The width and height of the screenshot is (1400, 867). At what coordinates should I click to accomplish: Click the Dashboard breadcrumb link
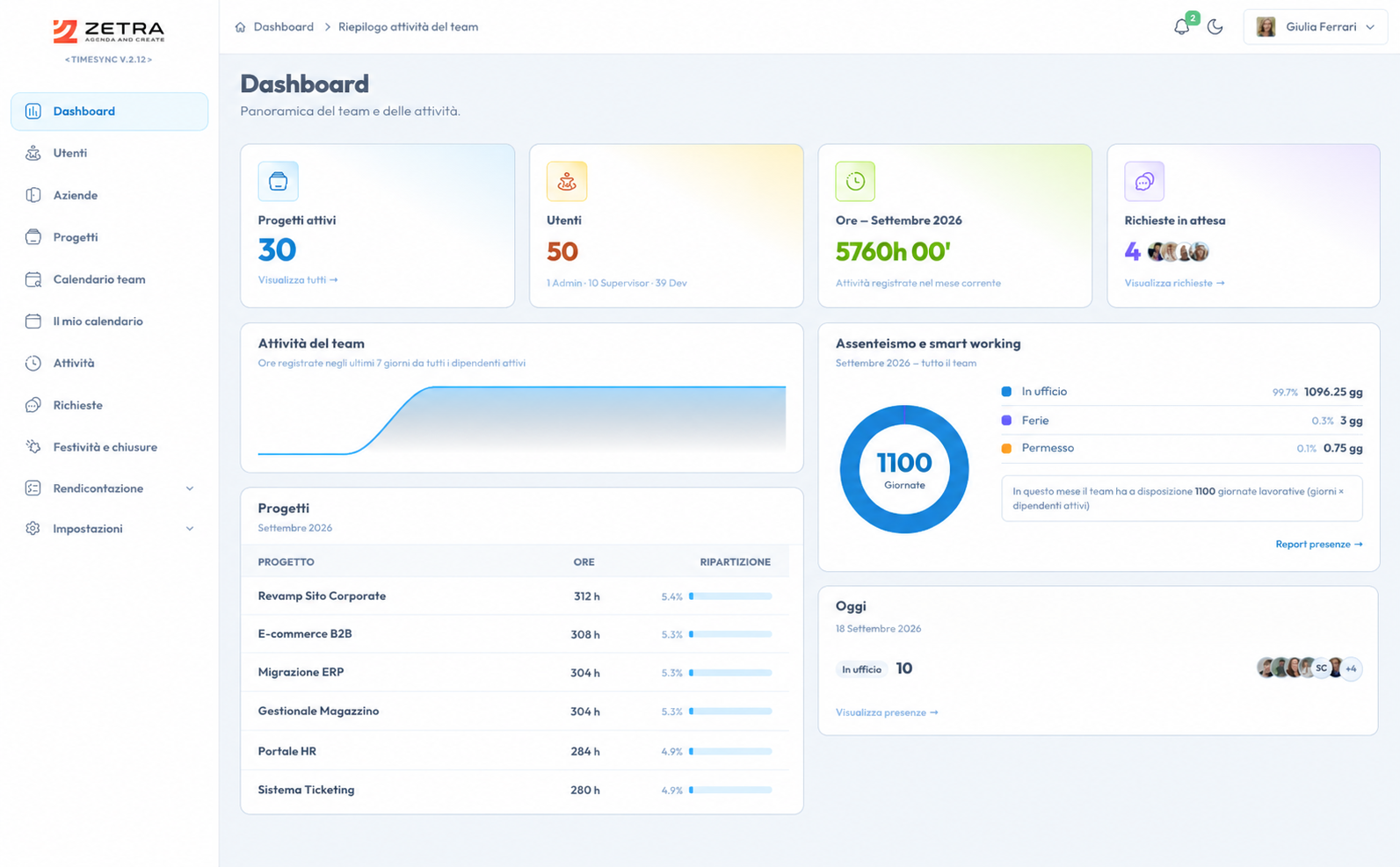coord(283,27)
